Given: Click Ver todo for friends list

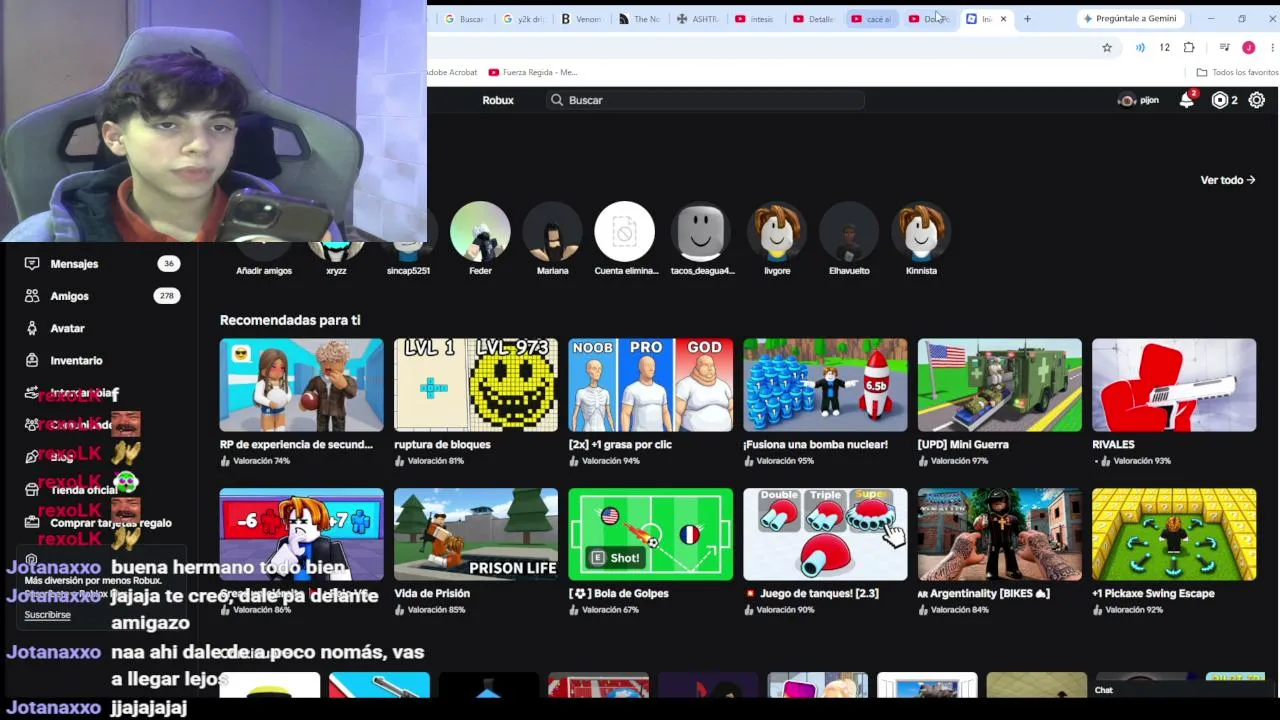Looking at the screenshot, I should (1228, 180).
